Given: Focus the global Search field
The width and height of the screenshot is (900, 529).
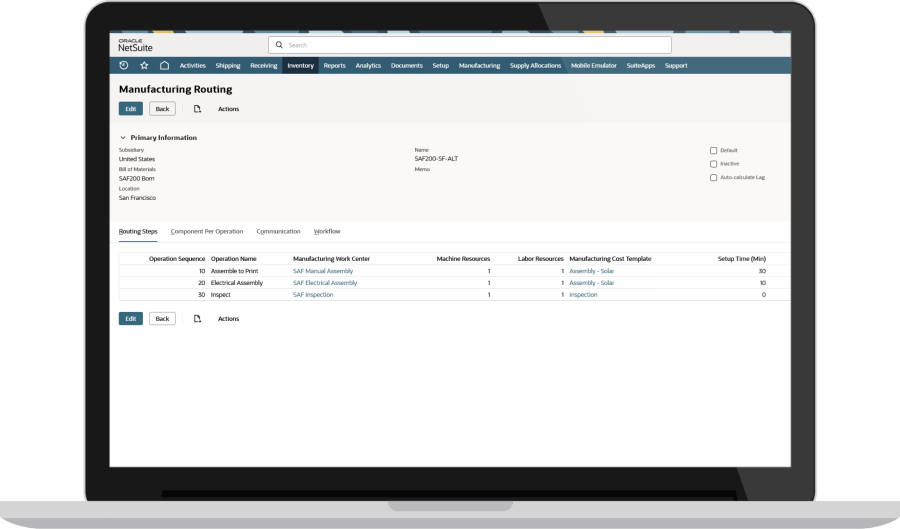Looking at the screenshot, I should (x=470, y=45).
